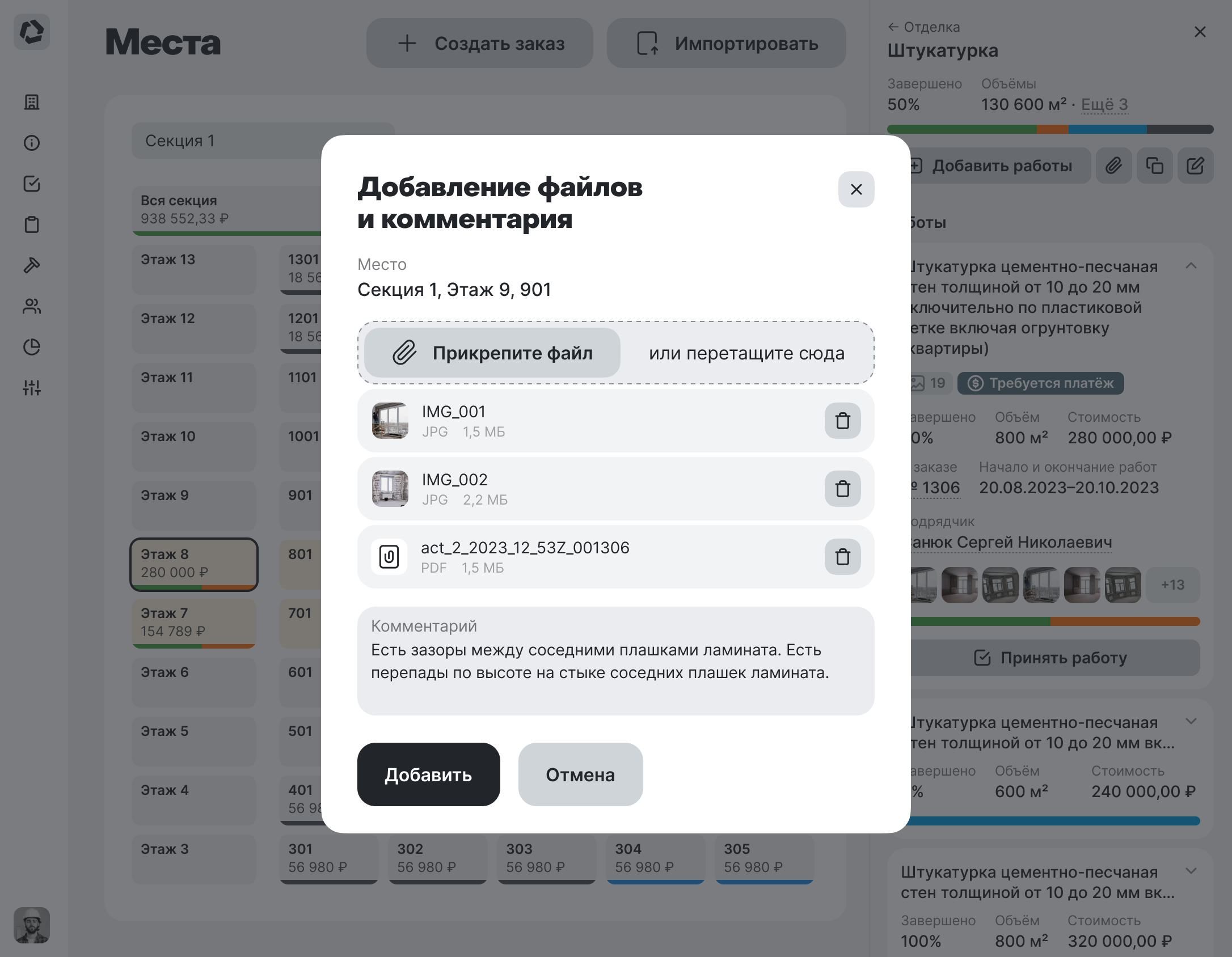Screen dimensions: 1232x957
Task: Open remaining photos via the +13 thumbnail
Action: [x=1173, y=585]
